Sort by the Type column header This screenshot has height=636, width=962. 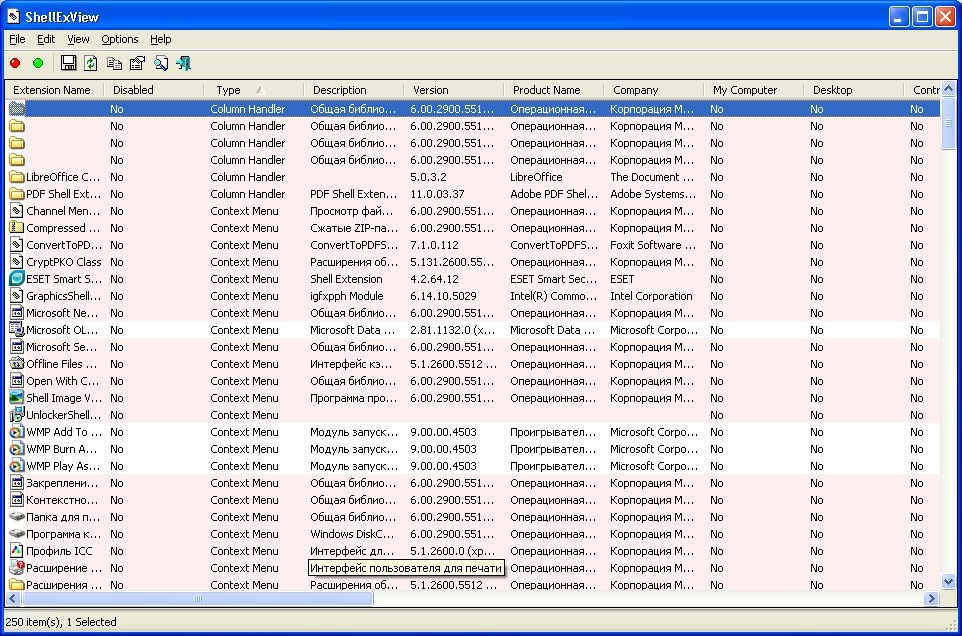253,90
